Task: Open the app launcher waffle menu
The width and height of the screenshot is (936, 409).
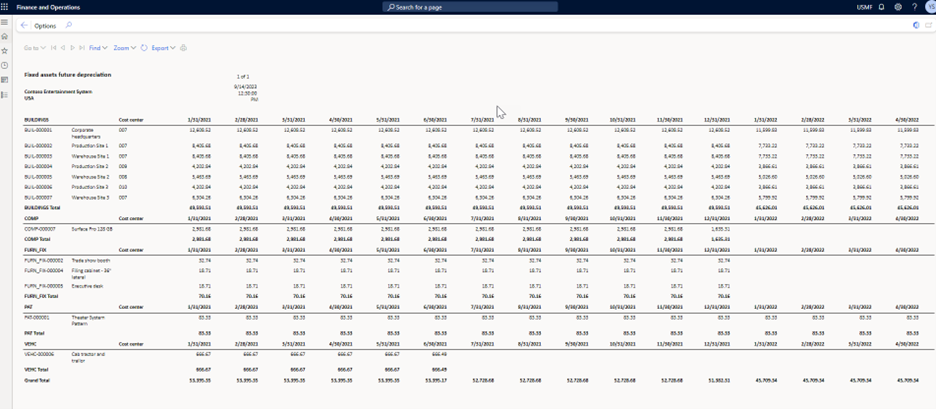Action: [5, 7]
